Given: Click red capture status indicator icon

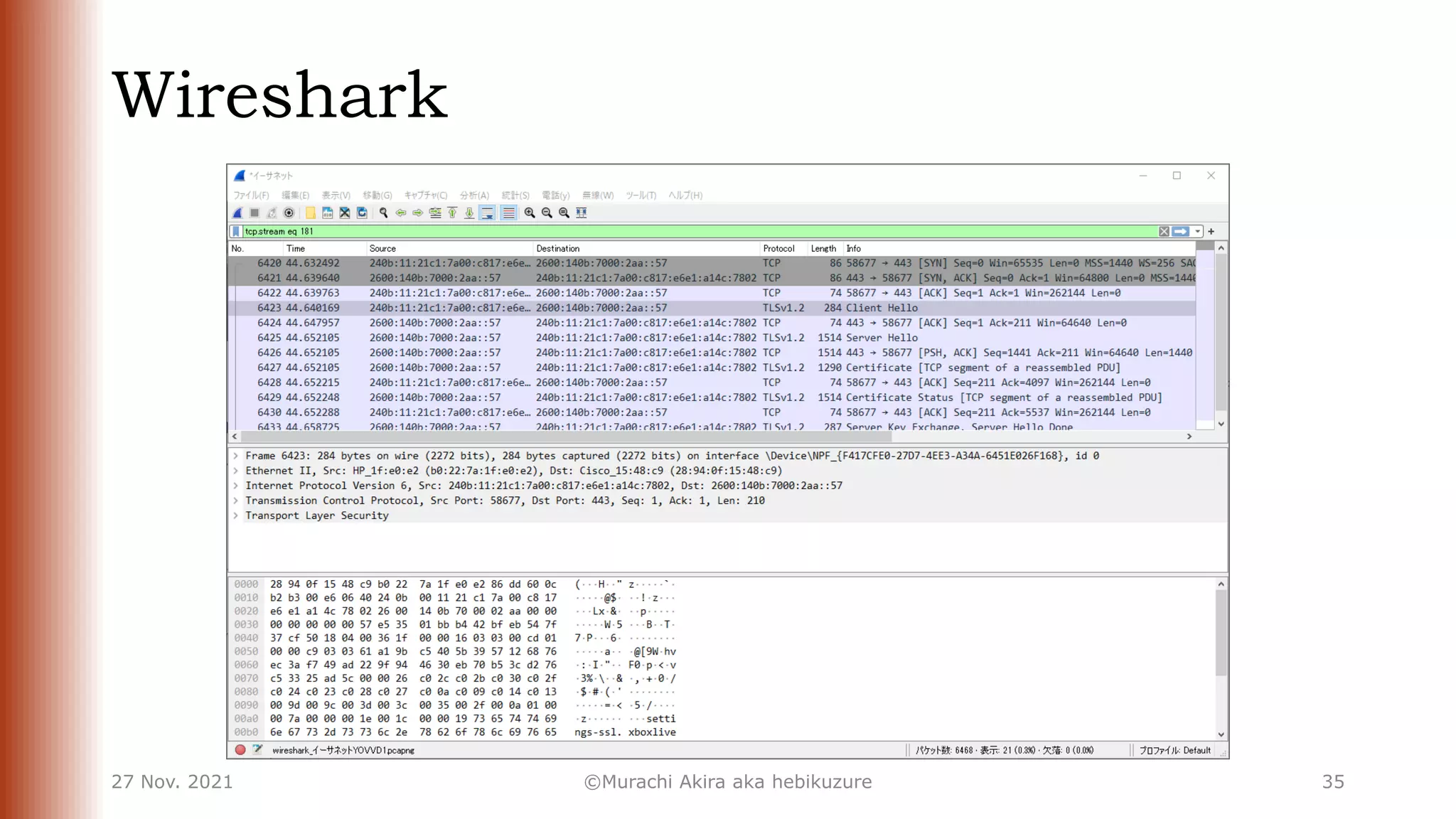Looking at the screenshot, I should pos(240,749).
